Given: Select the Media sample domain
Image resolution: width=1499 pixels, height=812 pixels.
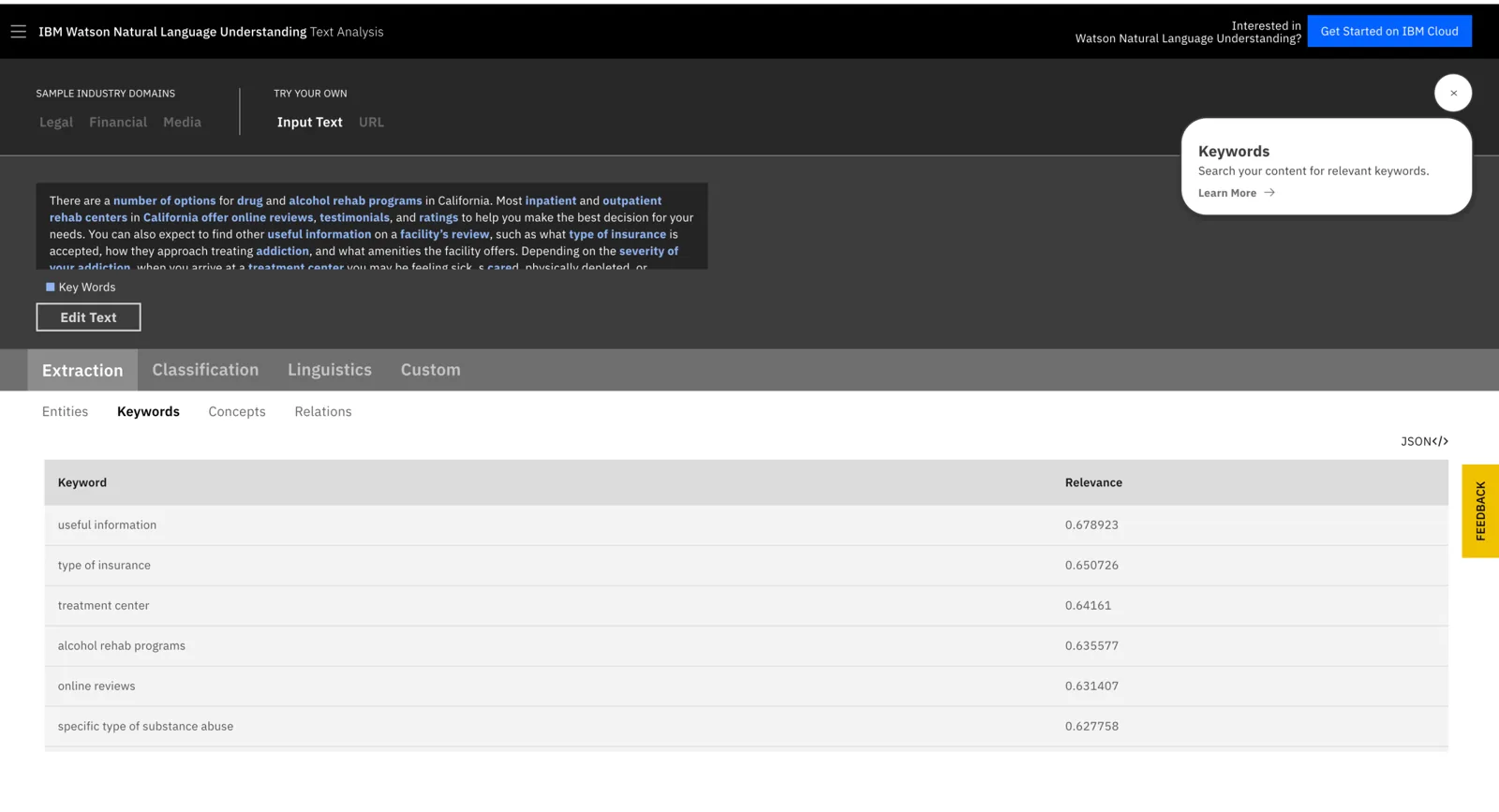Looking at the screenshot, I should tap(182, 122).
